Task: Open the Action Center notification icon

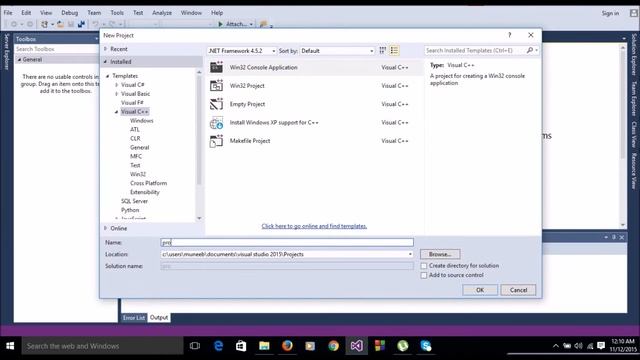Action: pos(601,346)
